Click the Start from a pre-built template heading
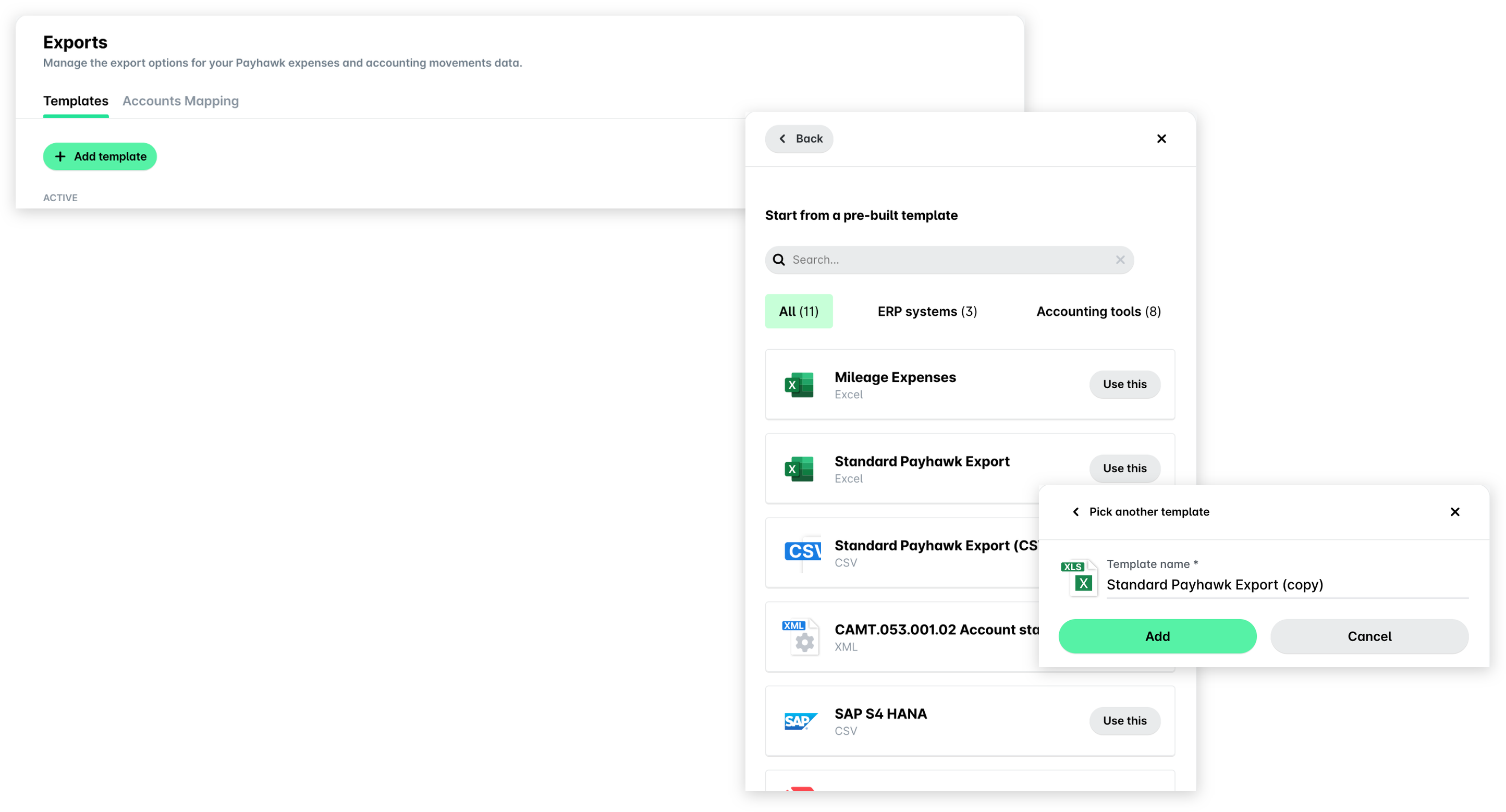This screenshot has height=812, width=1506. pos(861,215)
